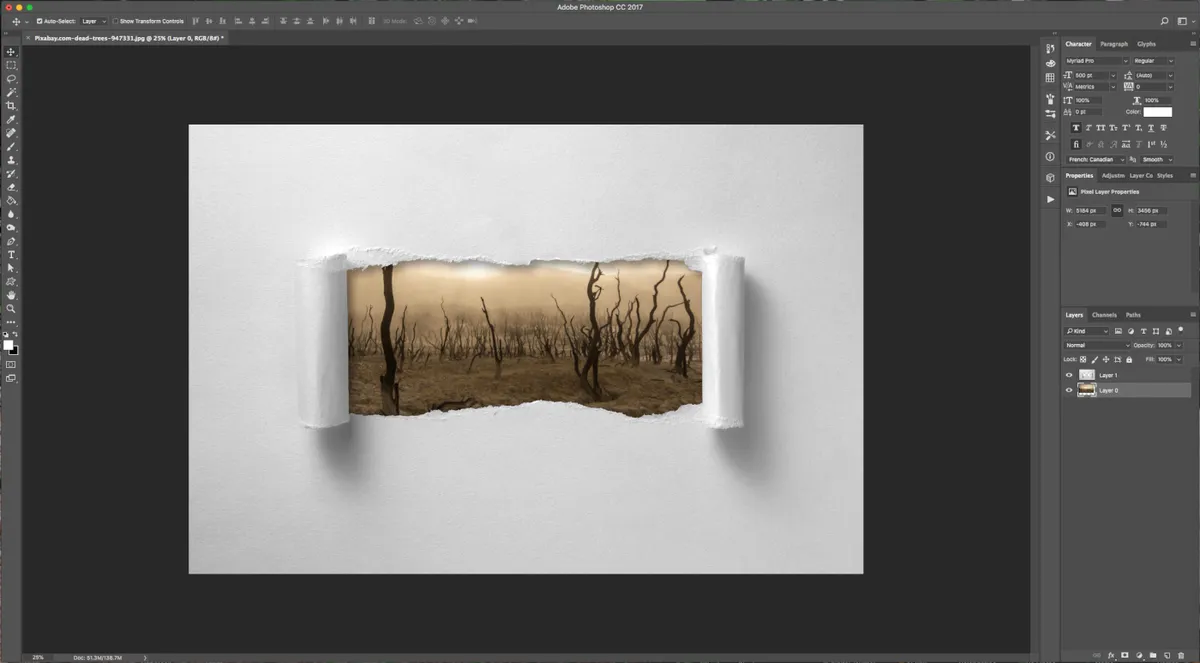The height and width of the screenshot is (663, 1200).
Task: Select the Path Selection tool
Action: pyautogui.click(x=11, y=268)
